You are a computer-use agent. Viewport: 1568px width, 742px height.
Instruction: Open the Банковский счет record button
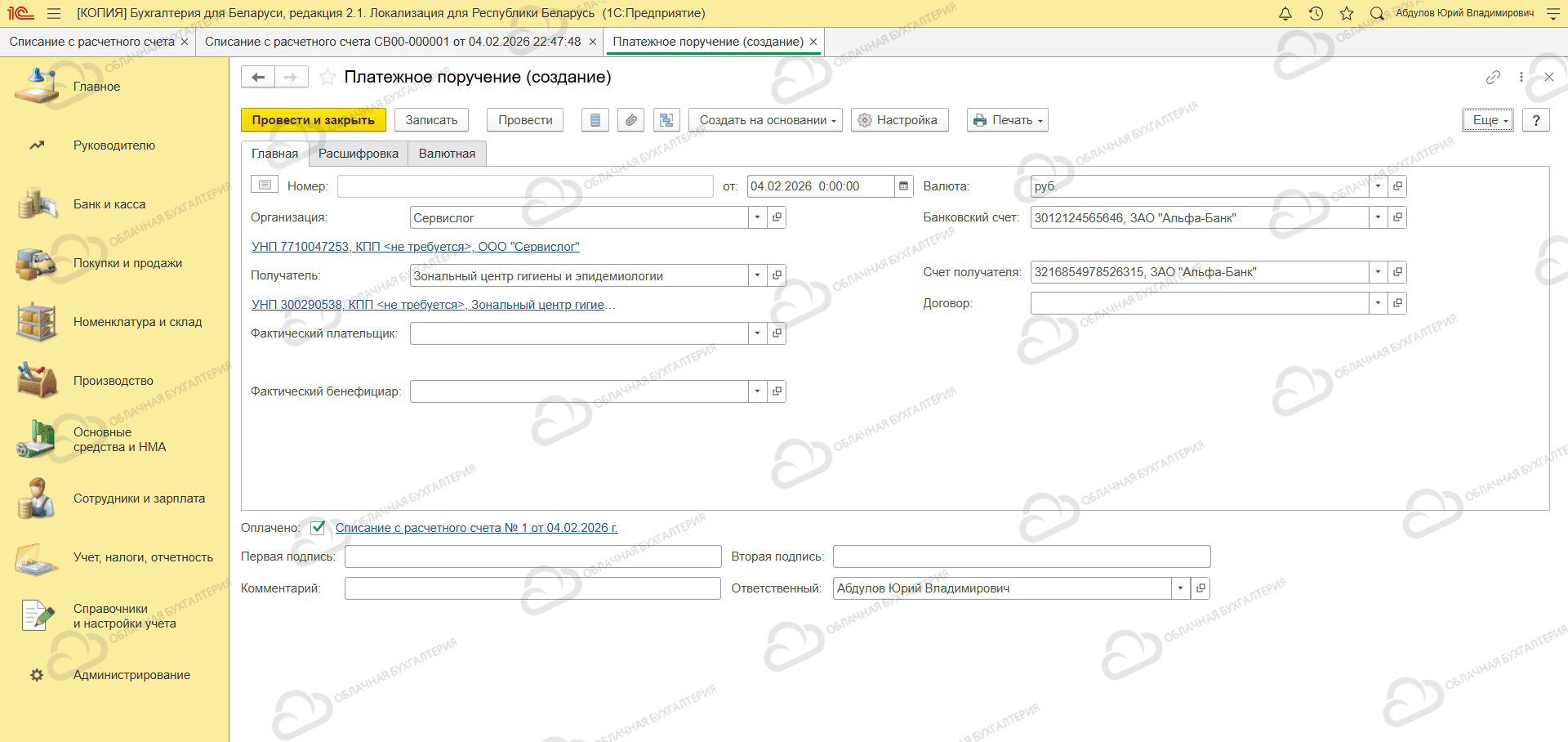pyautogui.click(x=1397, y=217)
